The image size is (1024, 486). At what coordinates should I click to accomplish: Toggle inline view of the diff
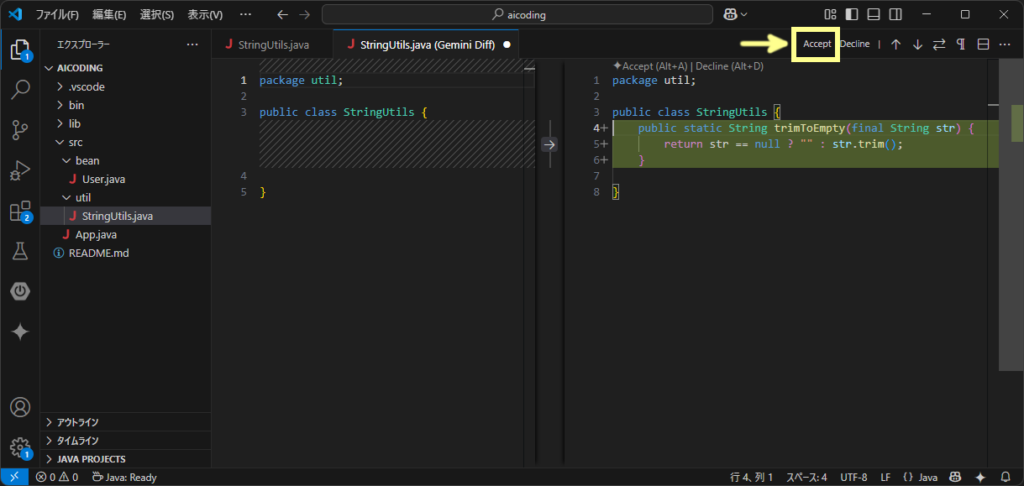(x=983, y=44)
